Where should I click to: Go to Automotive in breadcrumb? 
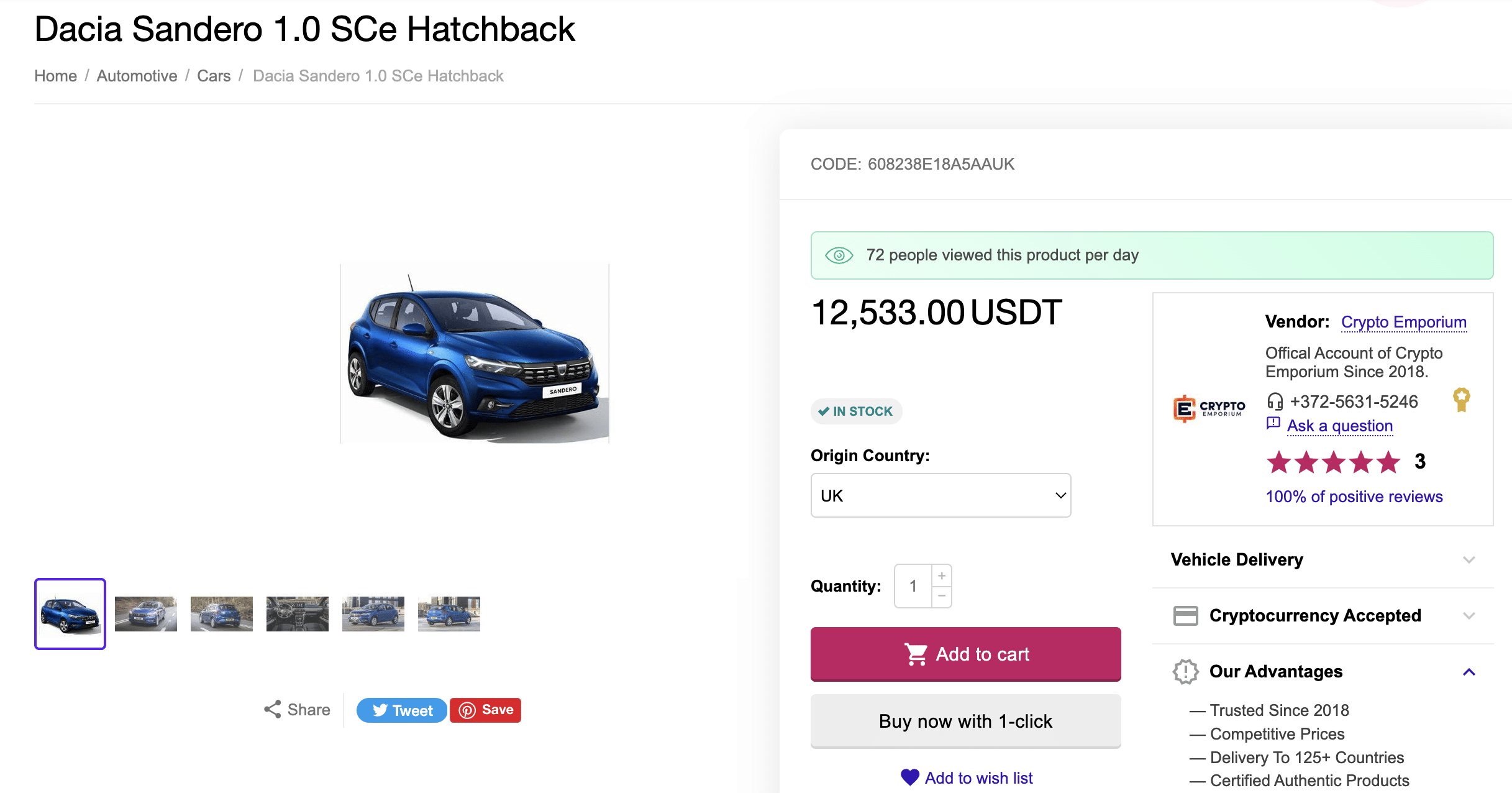pyautogui.click(x=137, y=76)
